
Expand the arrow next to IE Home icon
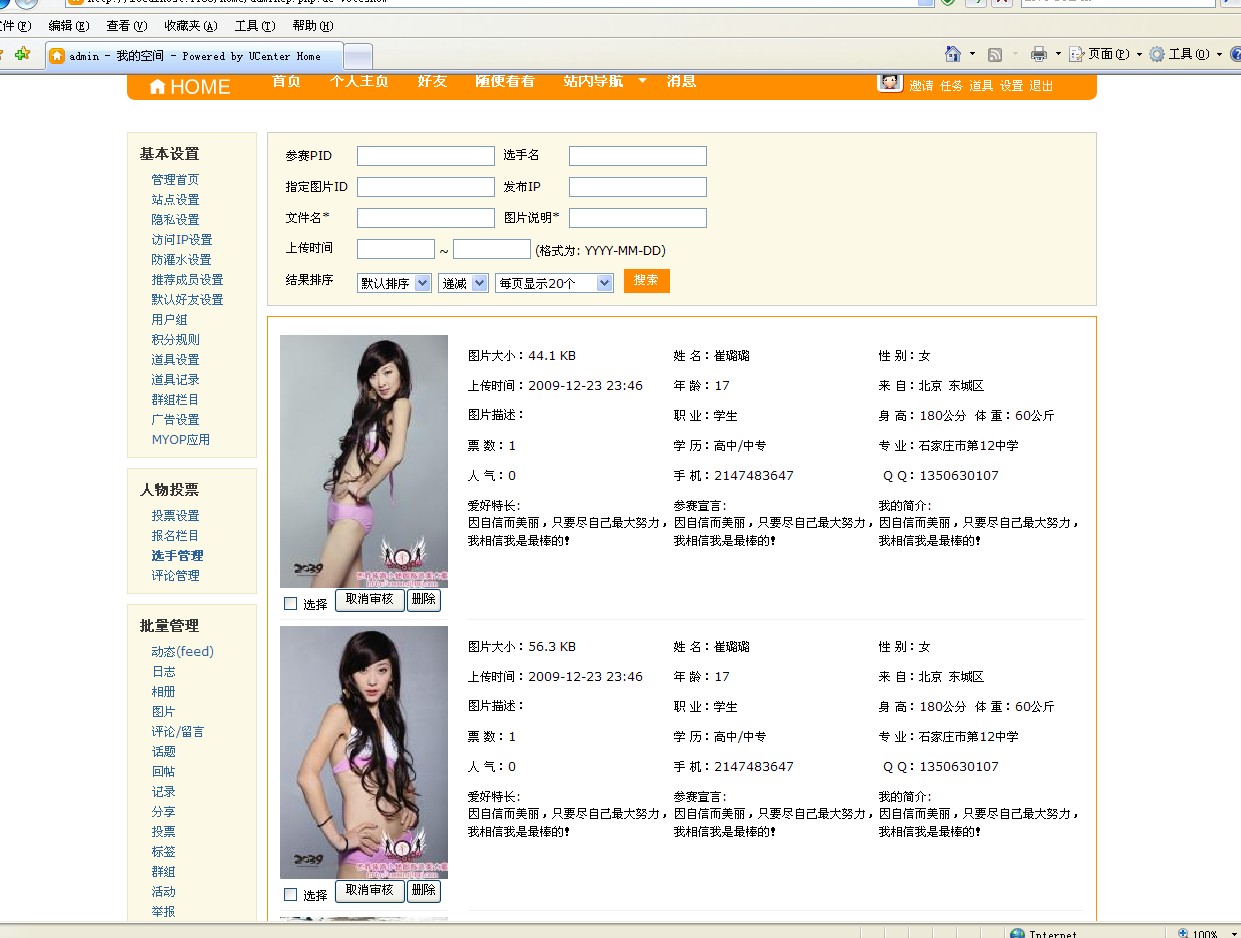click(972, 54)
